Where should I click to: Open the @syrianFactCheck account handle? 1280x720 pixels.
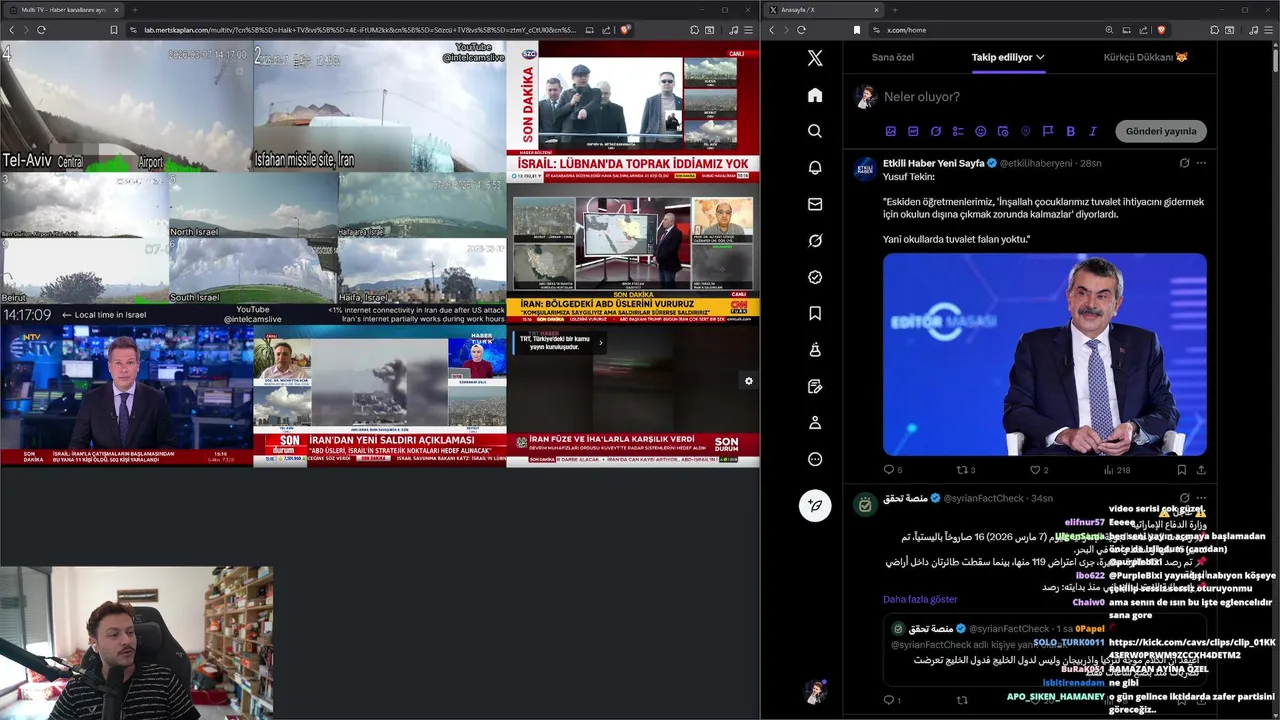(983, 498)
